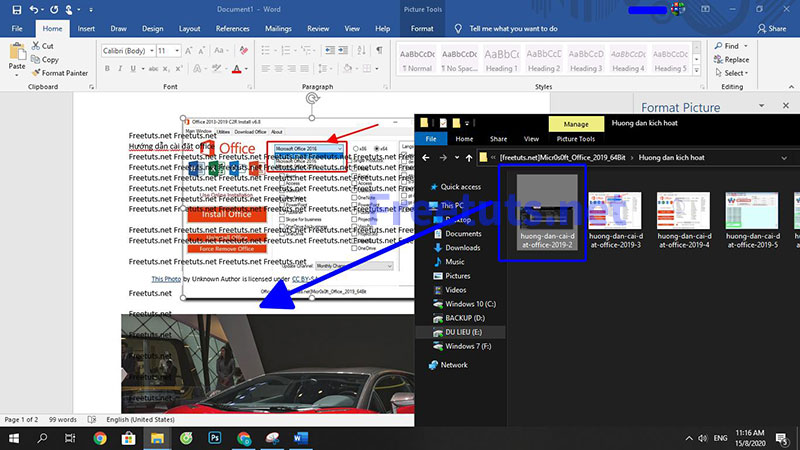Screen dimensions: 800x450
Task: Start a bulleted list
Action: pos(267,51)
